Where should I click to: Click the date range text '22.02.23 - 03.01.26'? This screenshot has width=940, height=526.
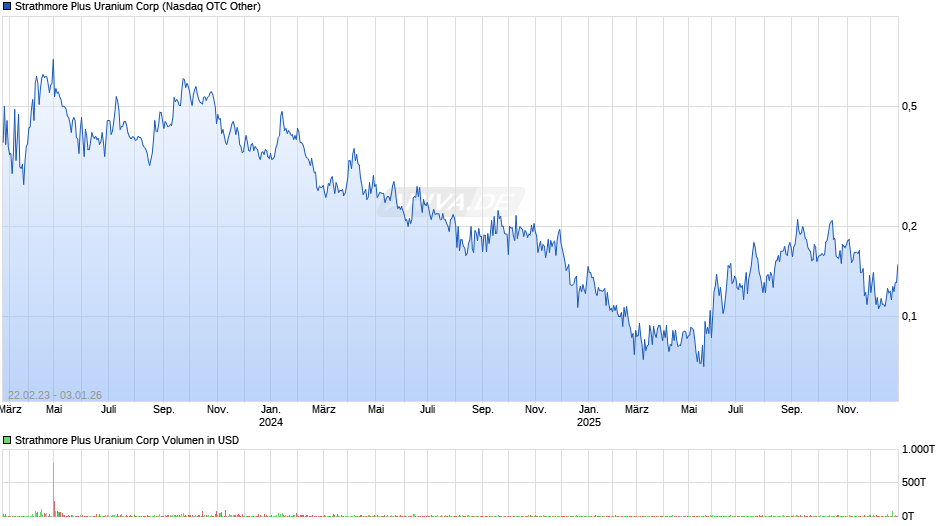pyautogui.click(x=55, y=395)
